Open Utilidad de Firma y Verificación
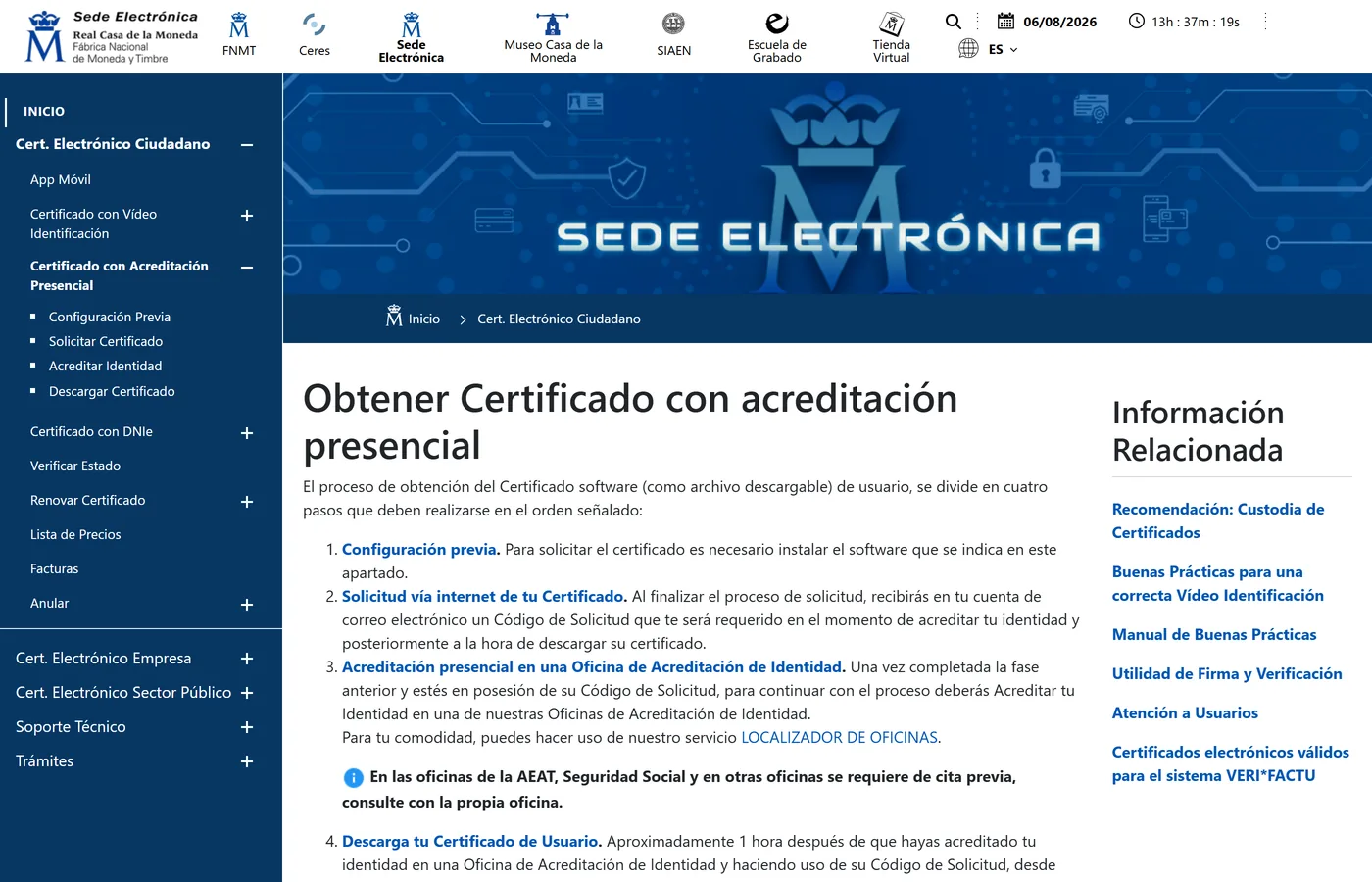This screenshot has height=882, width=1372. click(x=1227, y=674)
